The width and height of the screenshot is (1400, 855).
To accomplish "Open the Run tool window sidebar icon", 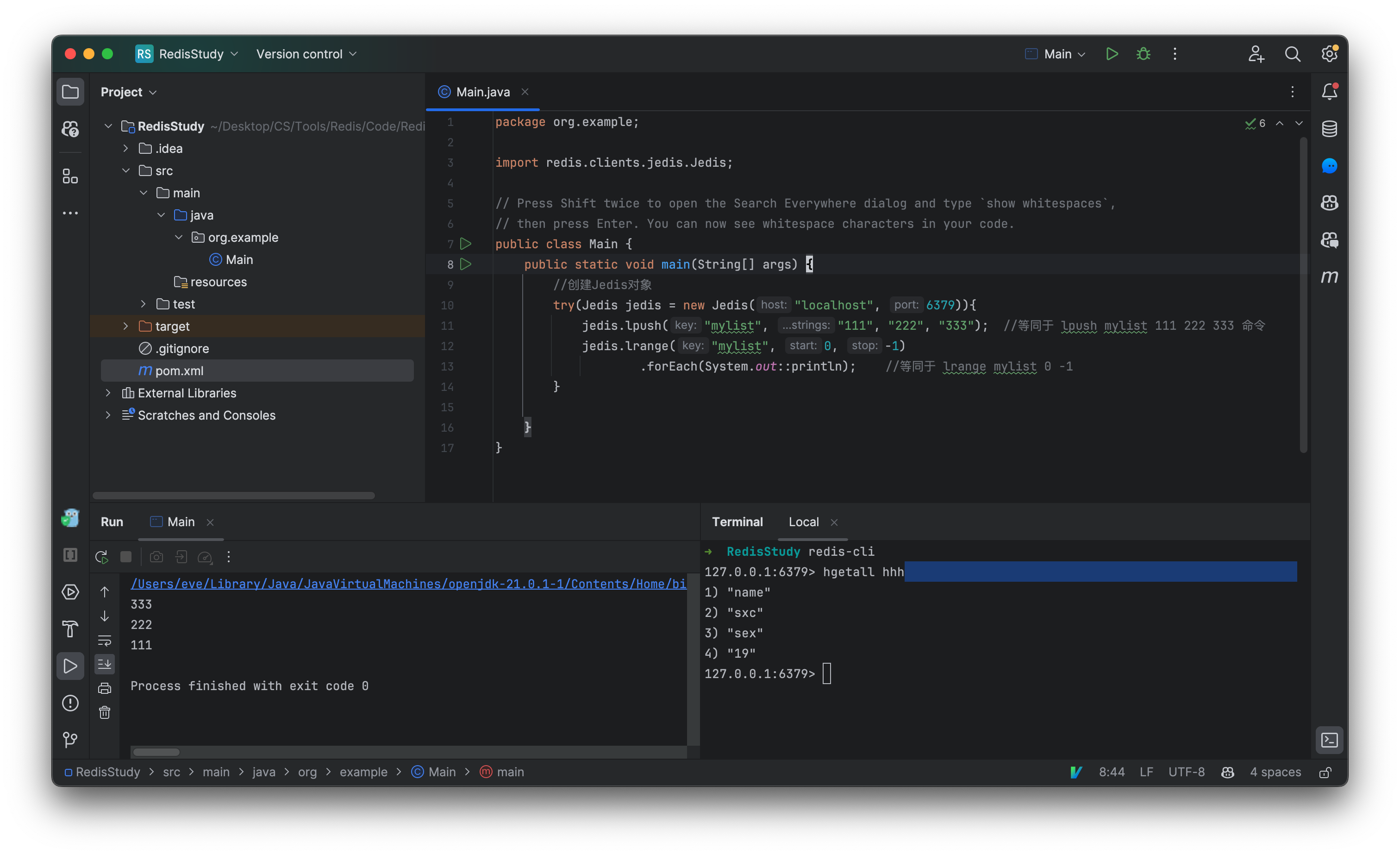I will [x=70, y=666].
